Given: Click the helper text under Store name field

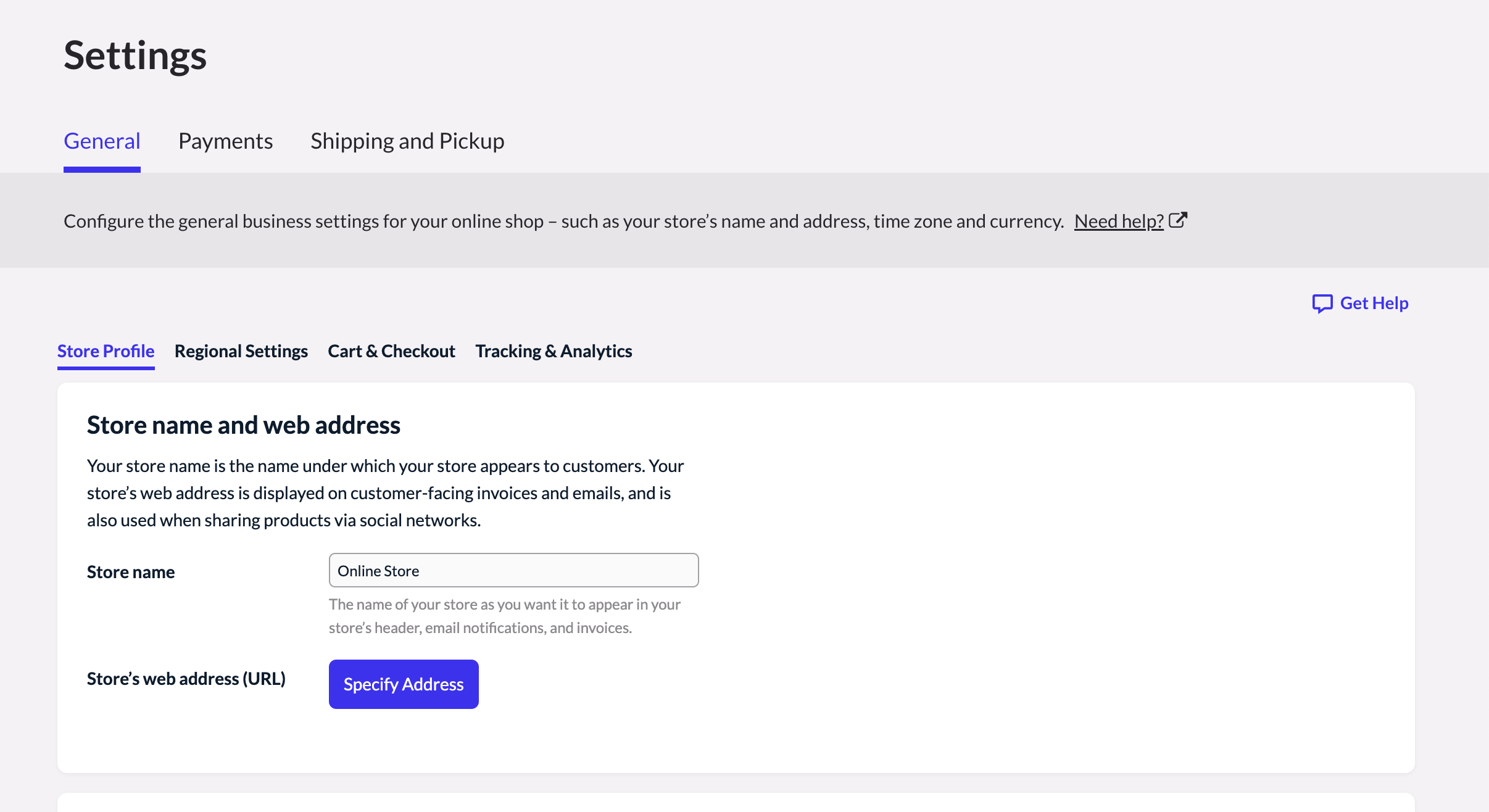Looking at the screenshot, I should 504,616.
